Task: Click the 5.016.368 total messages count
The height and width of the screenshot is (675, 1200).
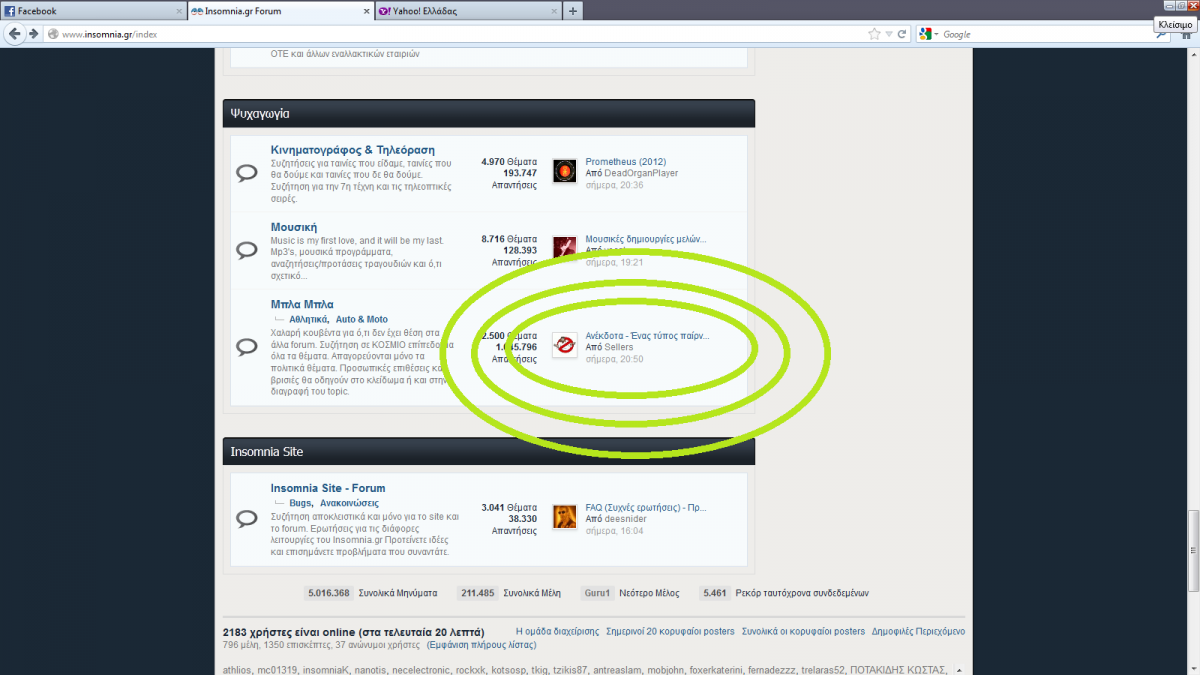Action: point(328,593)
